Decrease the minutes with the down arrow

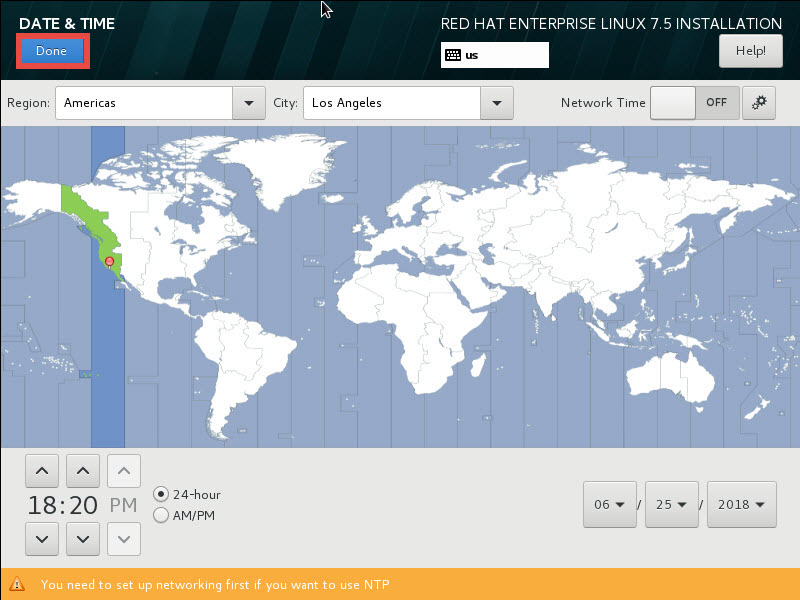point(82,539)
